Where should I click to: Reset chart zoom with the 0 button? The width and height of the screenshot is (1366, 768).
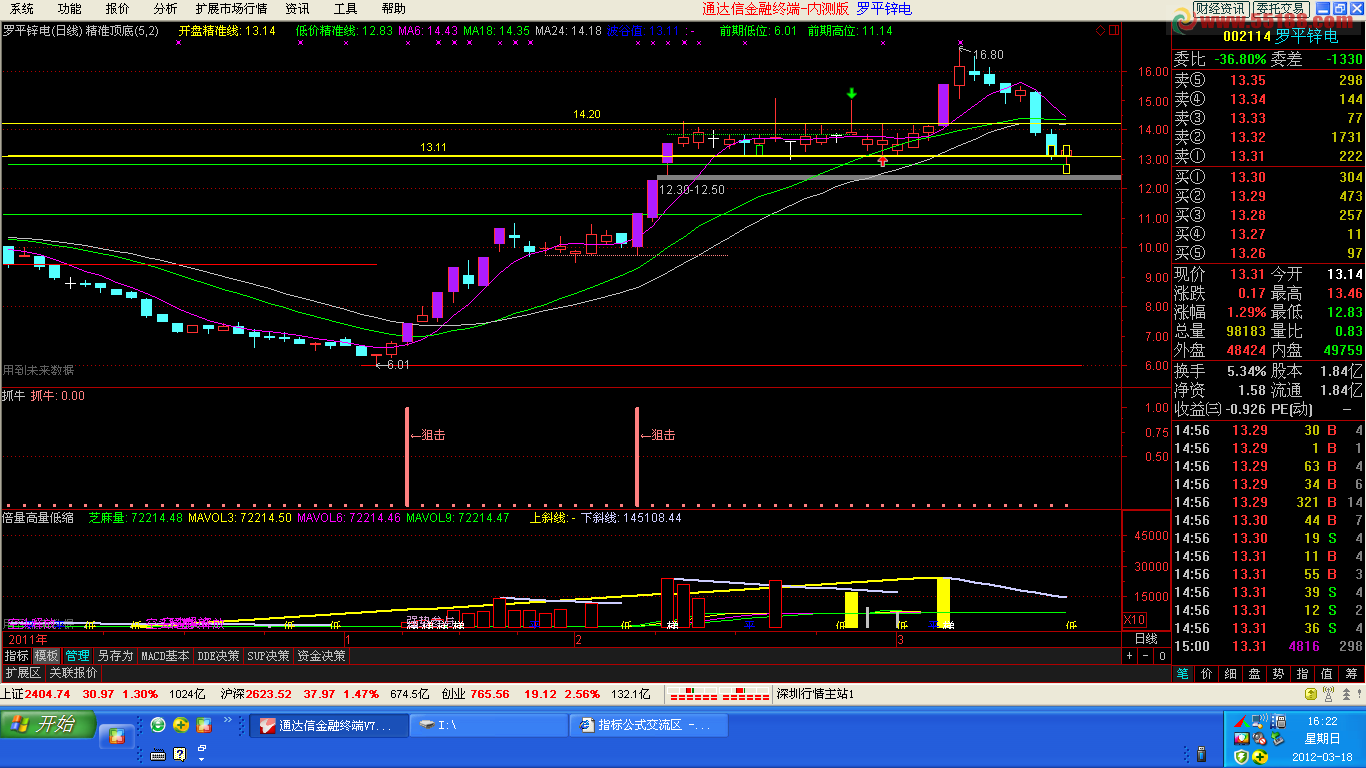pos(1162,656)
